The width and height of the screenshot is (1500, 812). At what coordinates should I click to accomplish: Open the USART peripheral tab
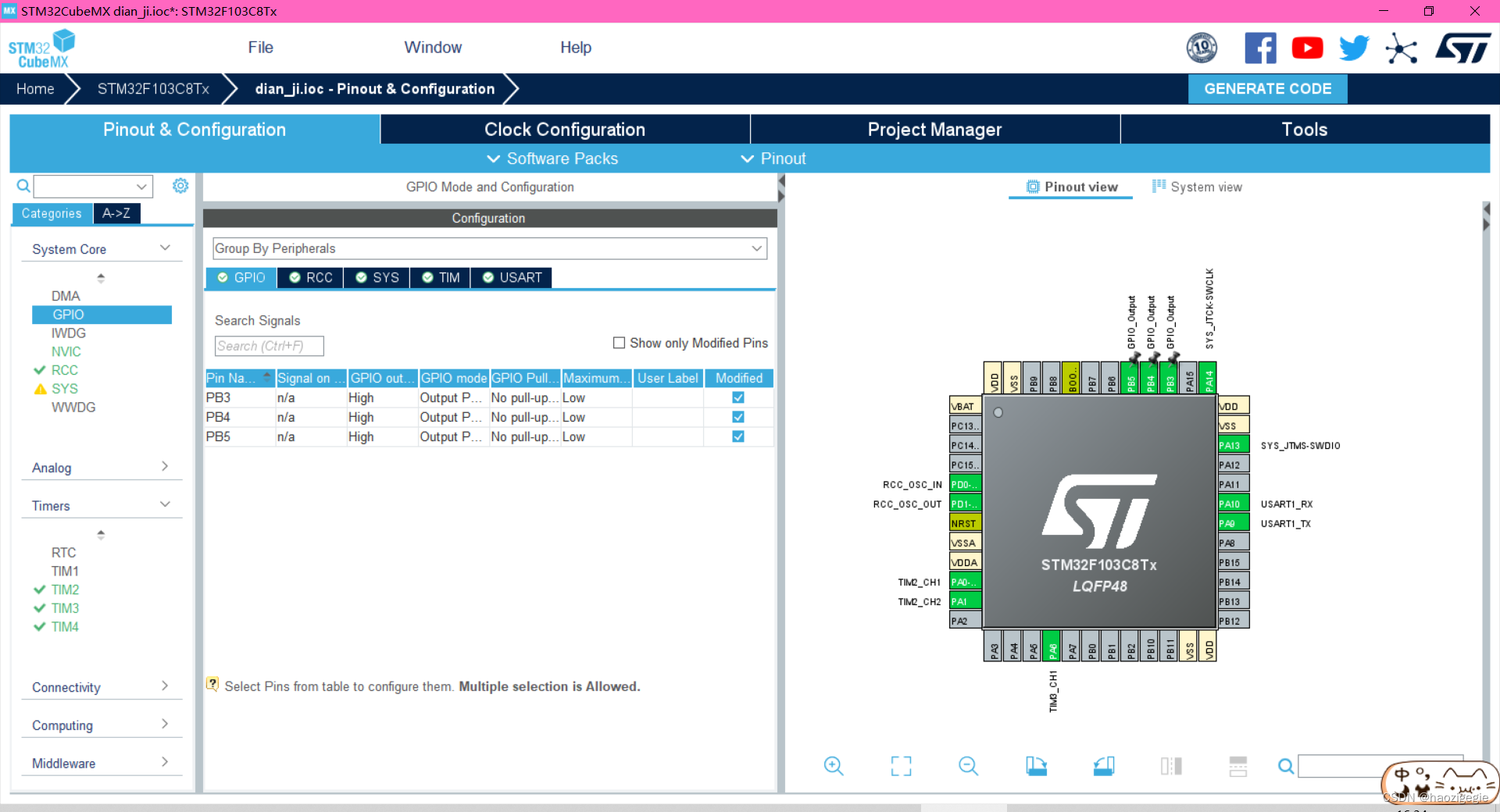(x=512, y=278)
